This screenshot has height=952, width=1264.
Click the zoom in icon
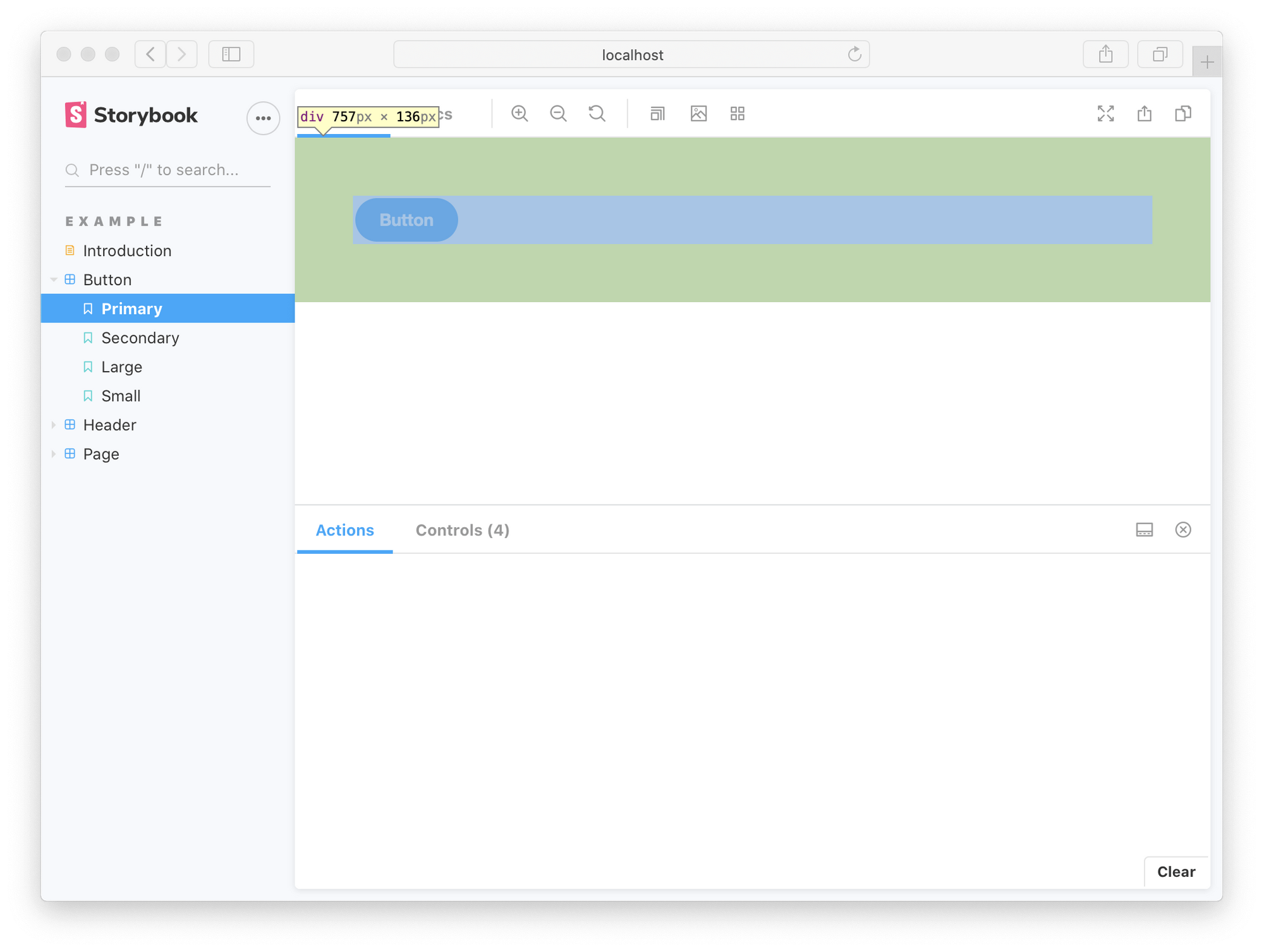520,114
